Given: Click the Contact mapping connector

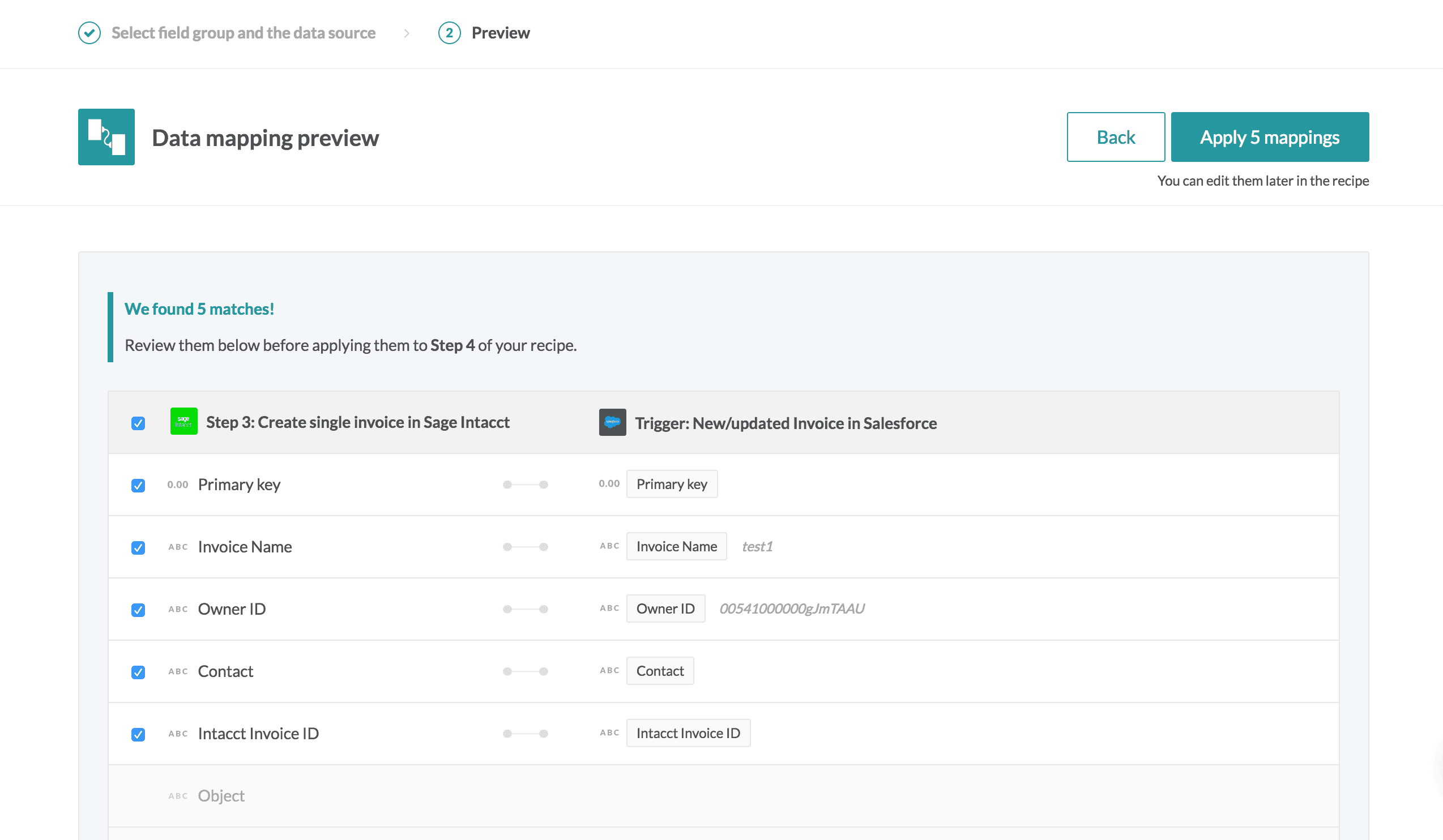Looking at the screenshot, I should point(525,671).
